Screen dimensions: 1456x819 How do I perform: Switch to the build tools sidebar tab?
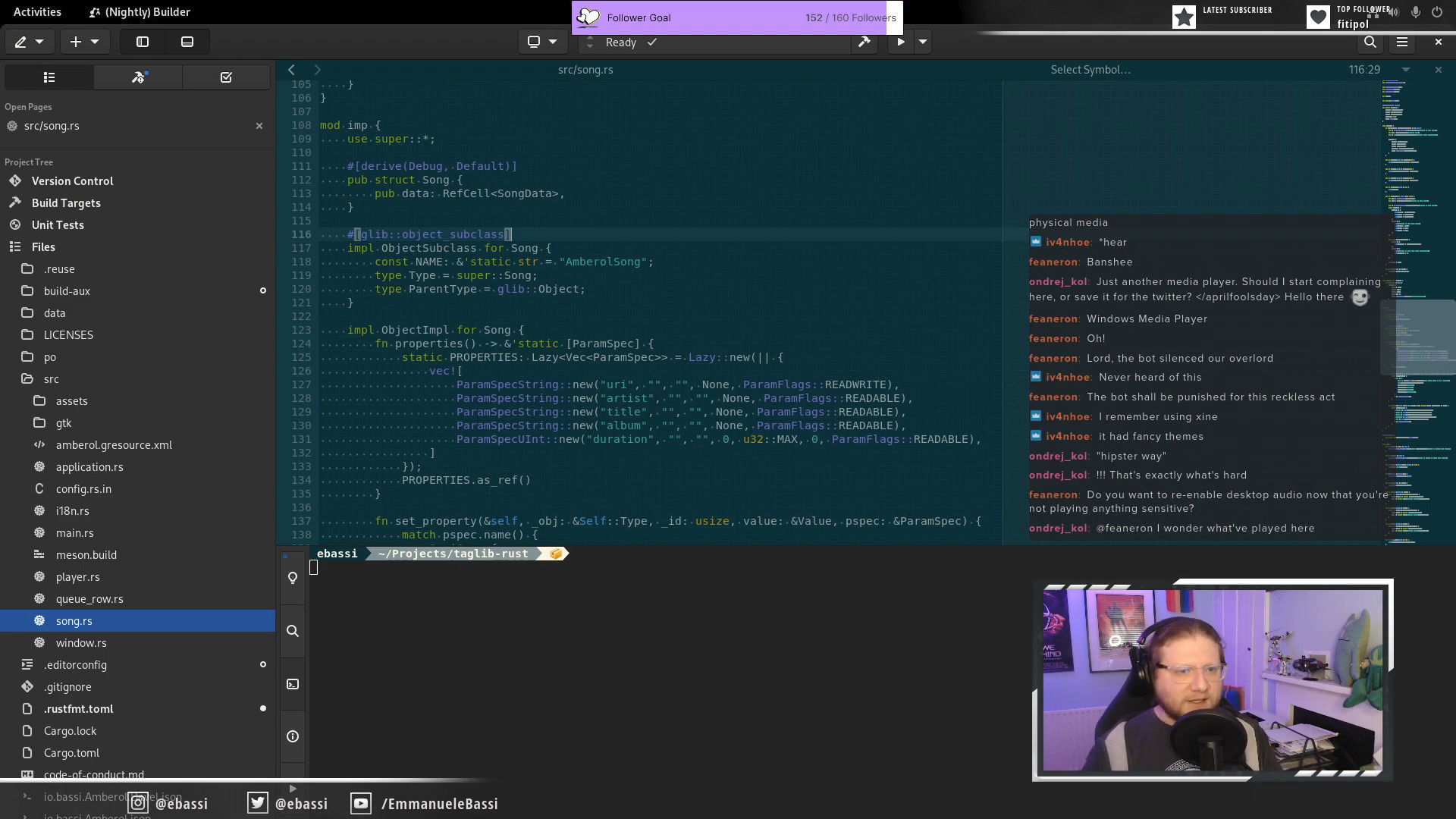[138, 77]
